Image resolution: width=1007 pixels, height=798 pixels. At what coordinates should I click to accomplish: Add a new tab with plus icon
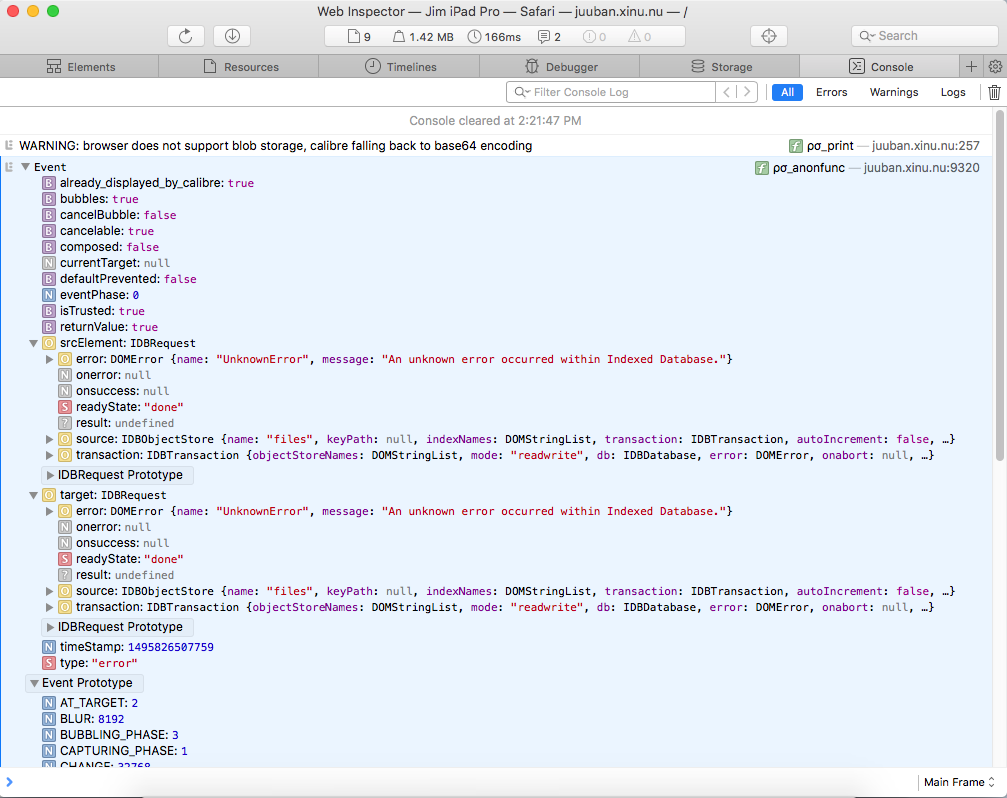pyautogui.click(x=970, y=67)
